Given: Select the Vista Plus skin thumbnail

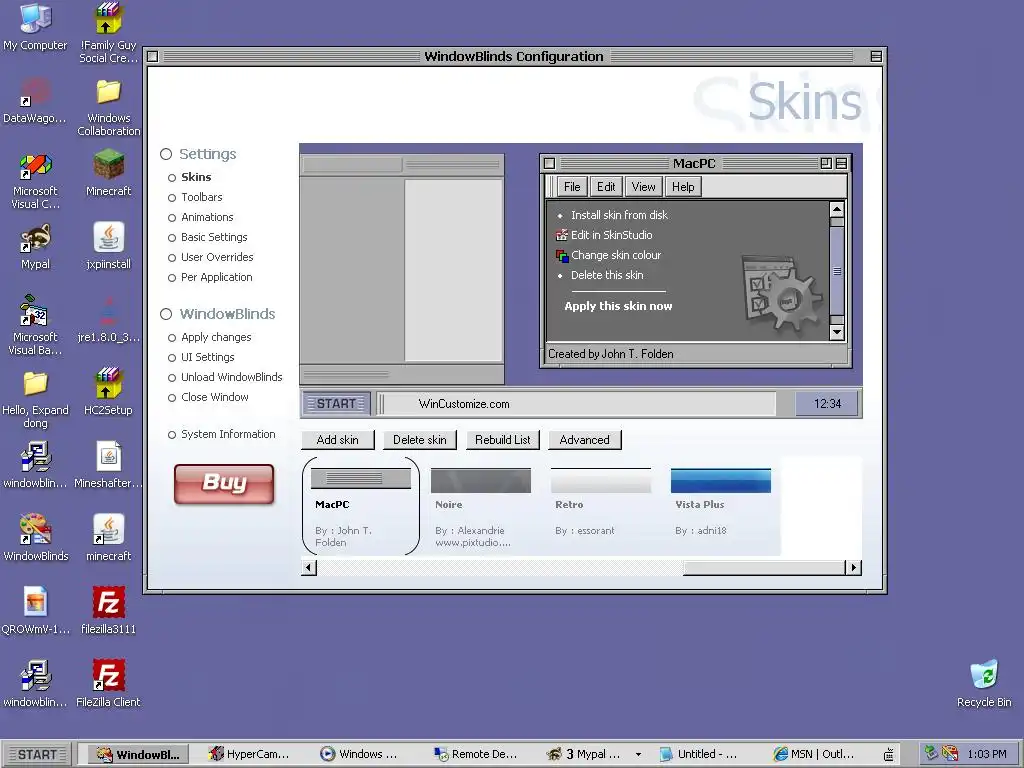Looking at the screenshot, I should (x=720, y=503).
